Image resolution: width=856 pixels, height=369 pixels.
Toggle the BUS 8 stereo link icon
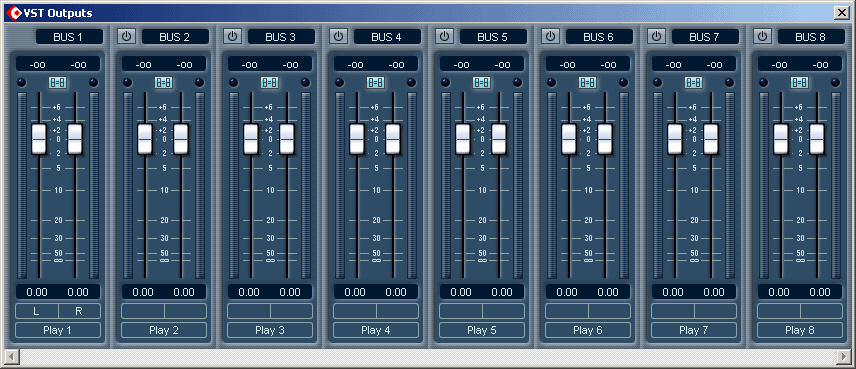(799, 82)
